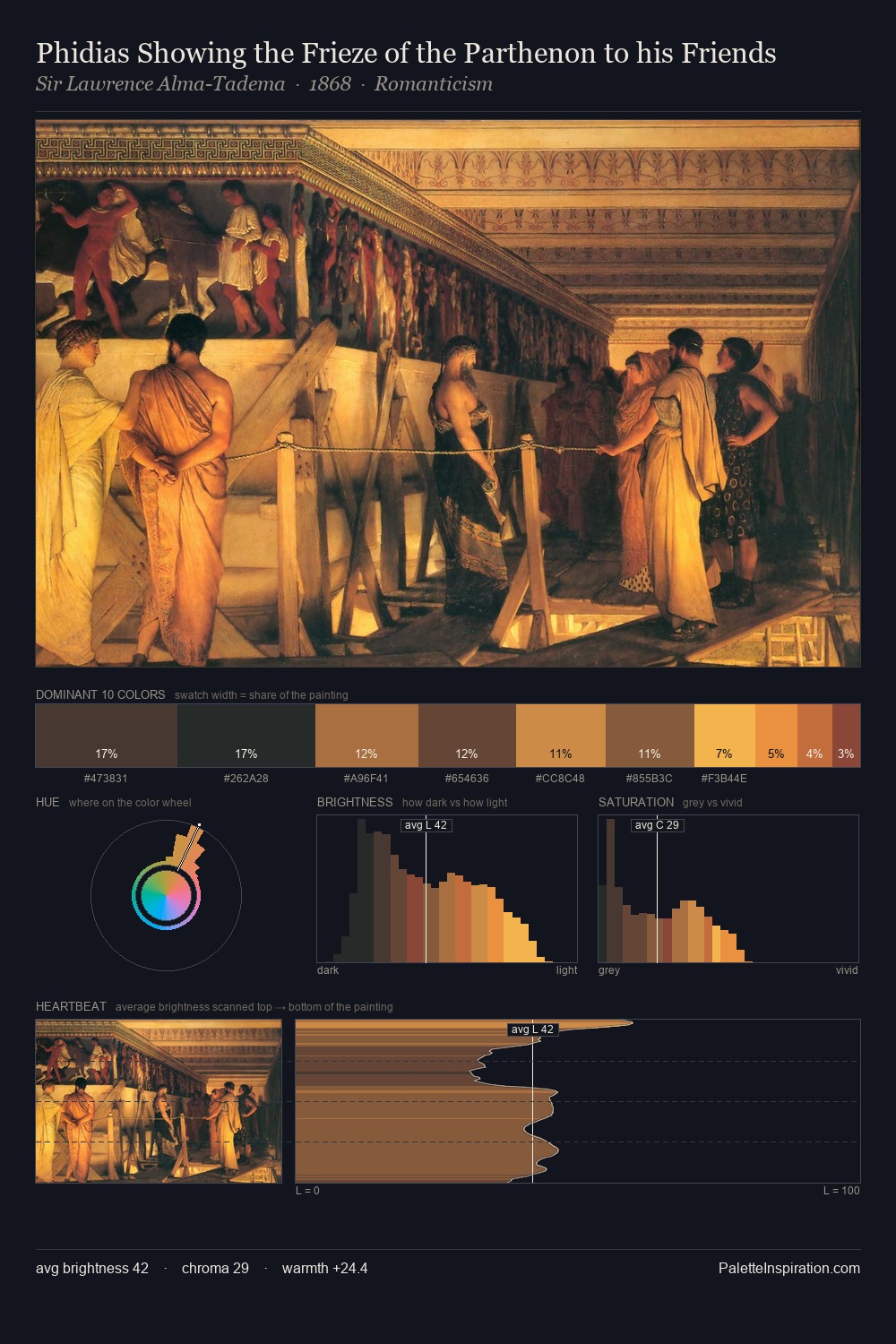Choose the #654636 brown swatch
The height and width of the screenshot is (1344, 896).
point(467,736)
